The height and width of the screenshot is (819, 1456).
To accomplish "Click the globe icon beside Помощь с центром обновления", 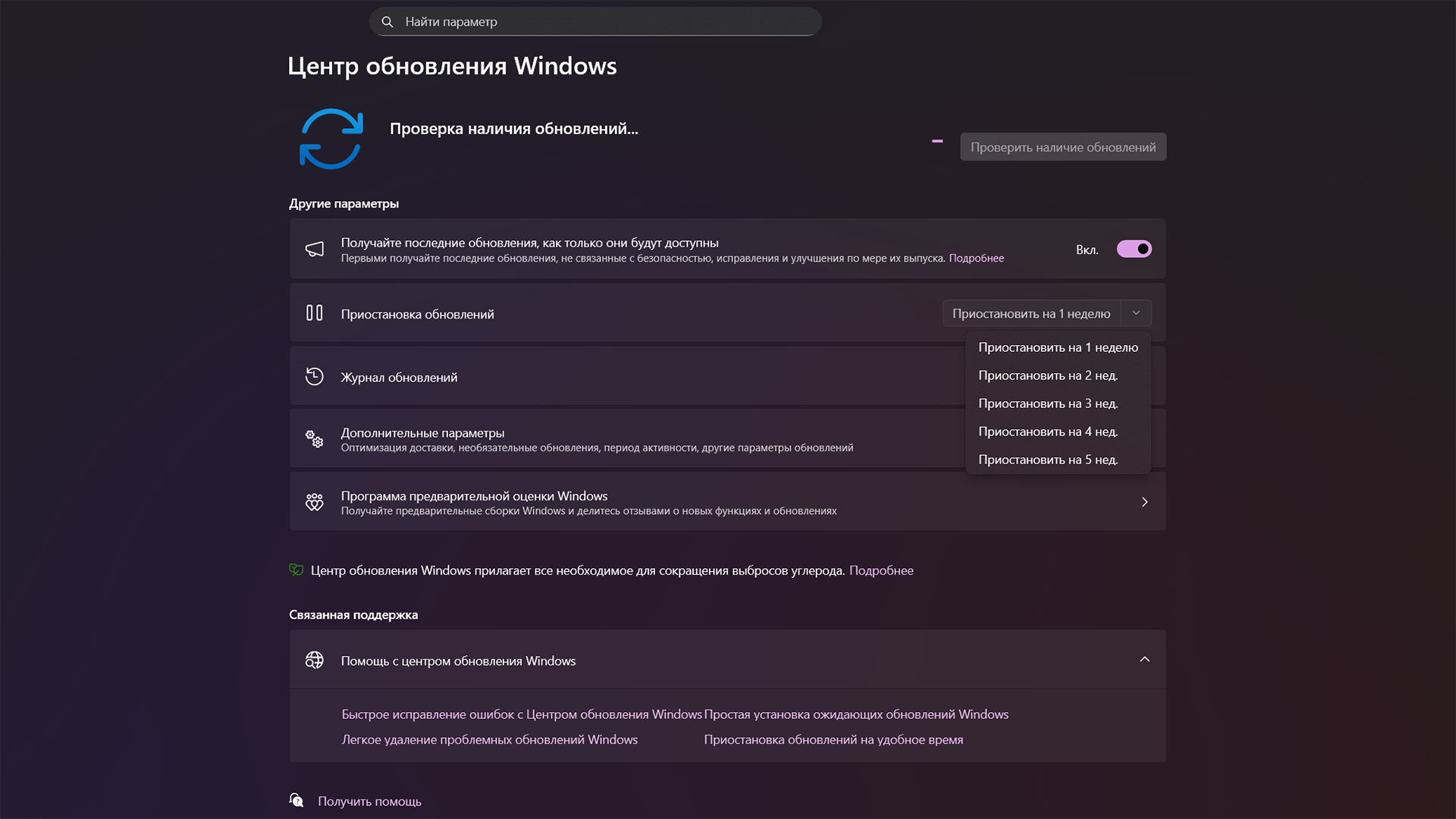I will pyautogui.click(x=315, y=661).
